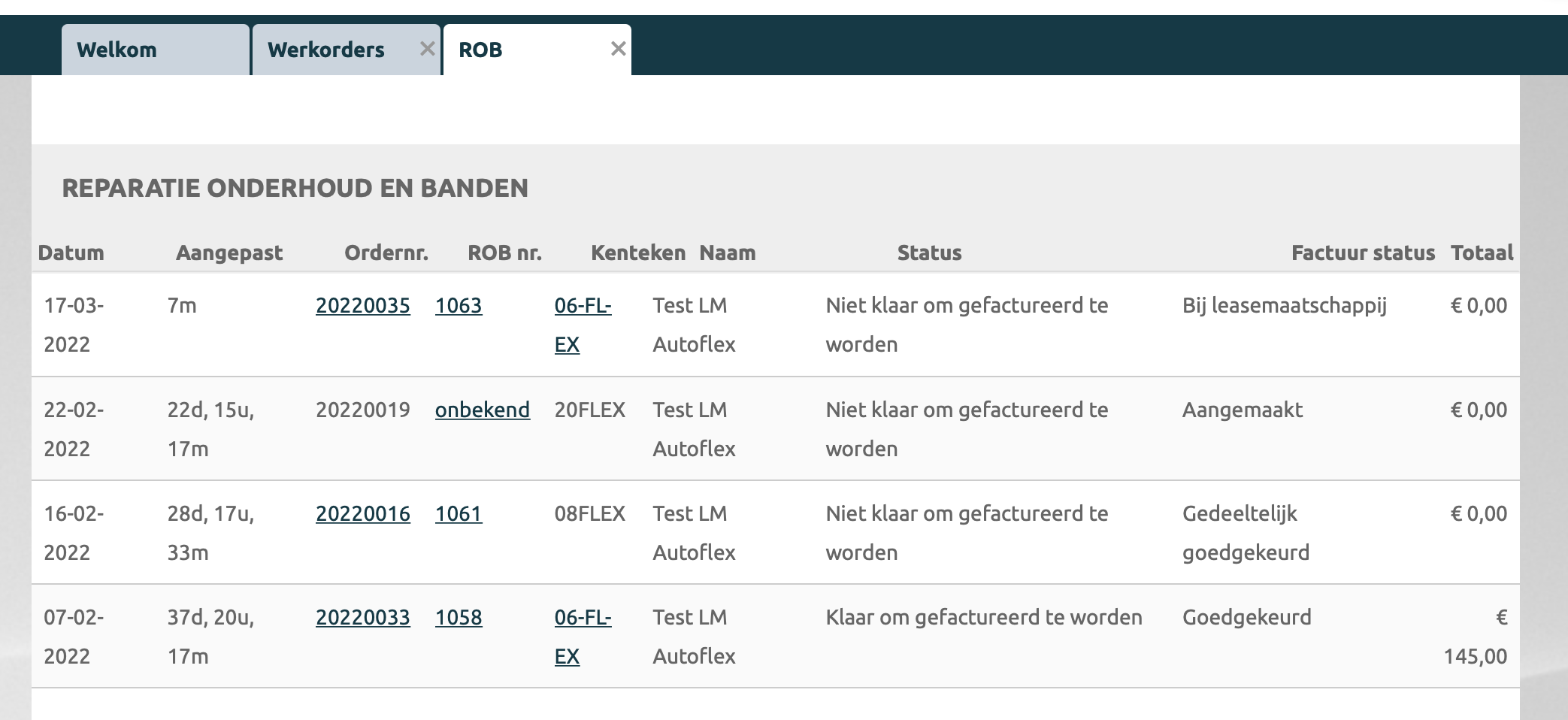
Task: Open the Werkorders tab
Action: pos(325,50)
